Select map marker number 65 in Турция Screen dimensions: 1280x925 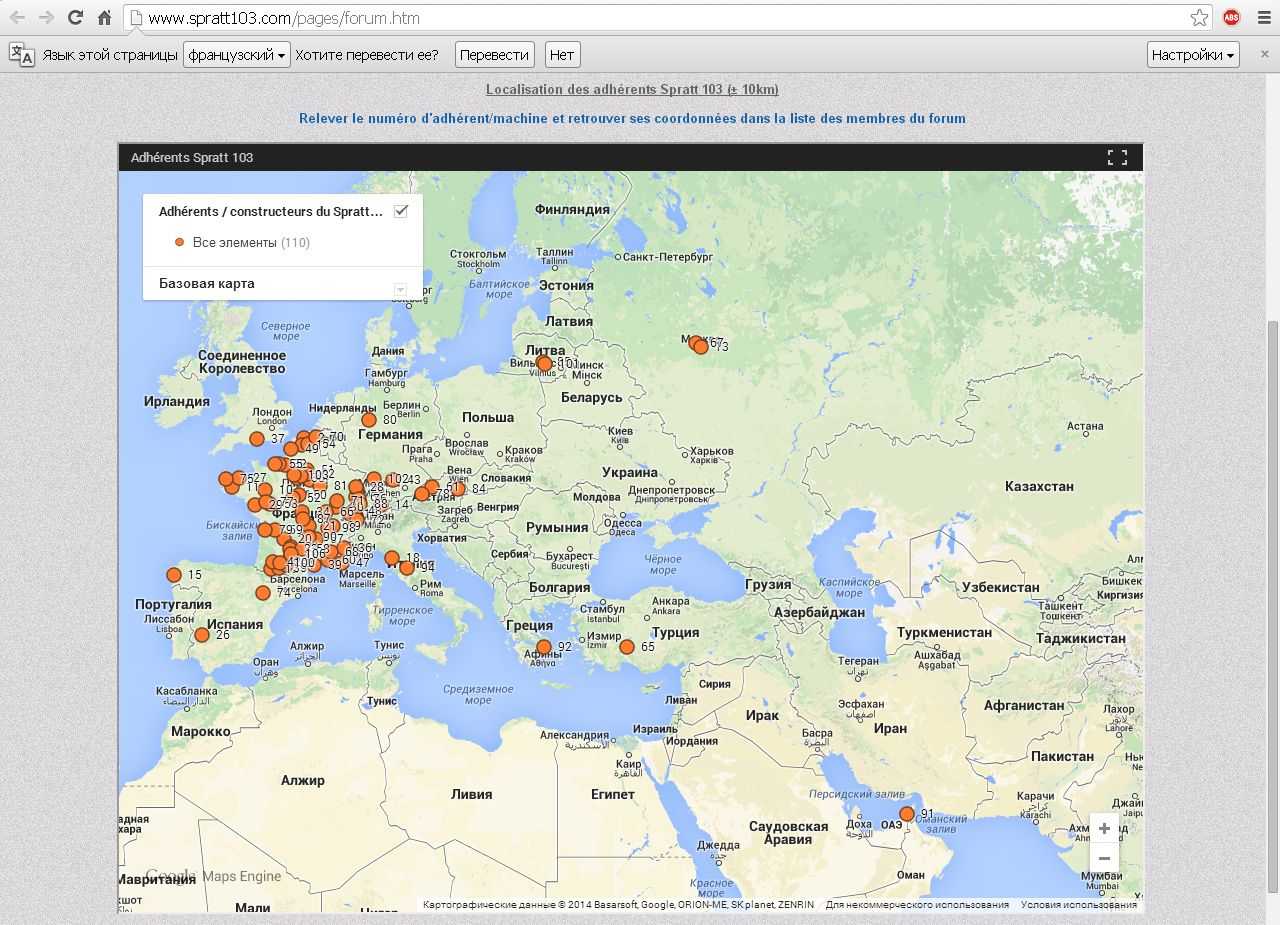coord(627,647)
